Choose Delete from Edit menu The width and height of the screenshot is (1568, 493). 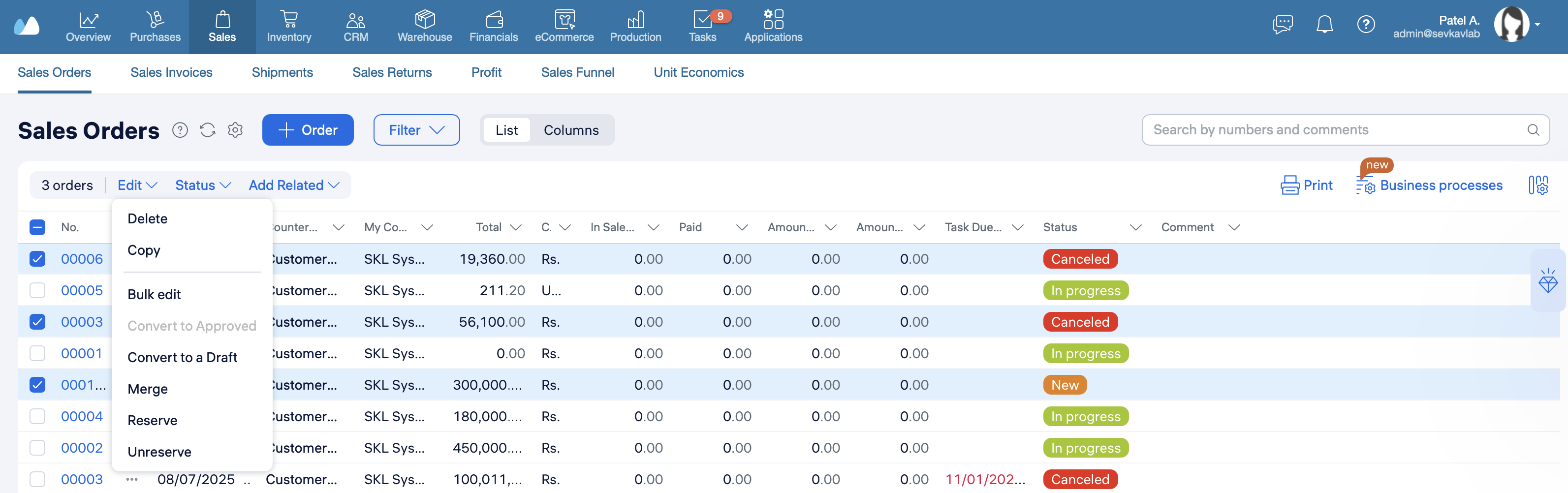coord(147,218)
